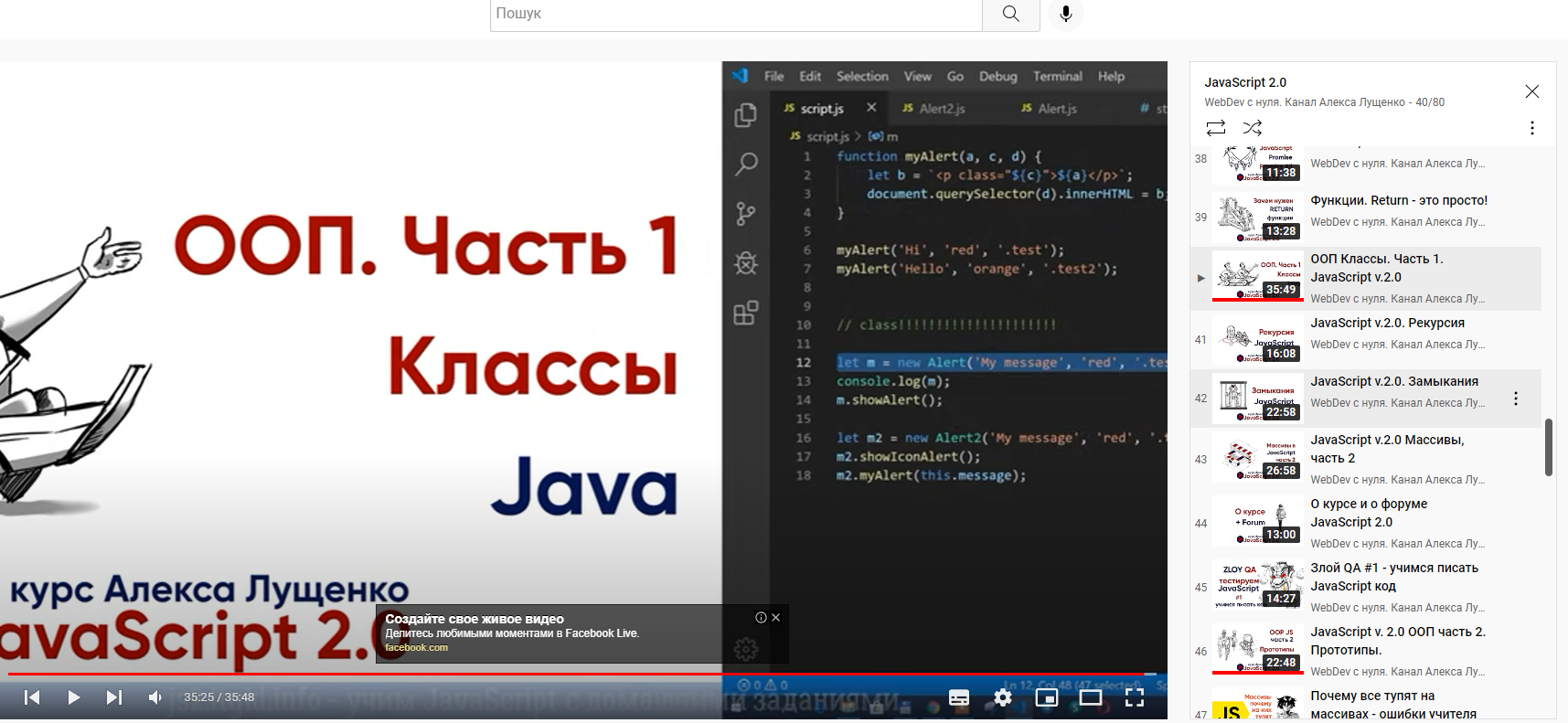Toggle playlist loop icon
The image size is (1568, 723).
click(x=1216, y=128)
